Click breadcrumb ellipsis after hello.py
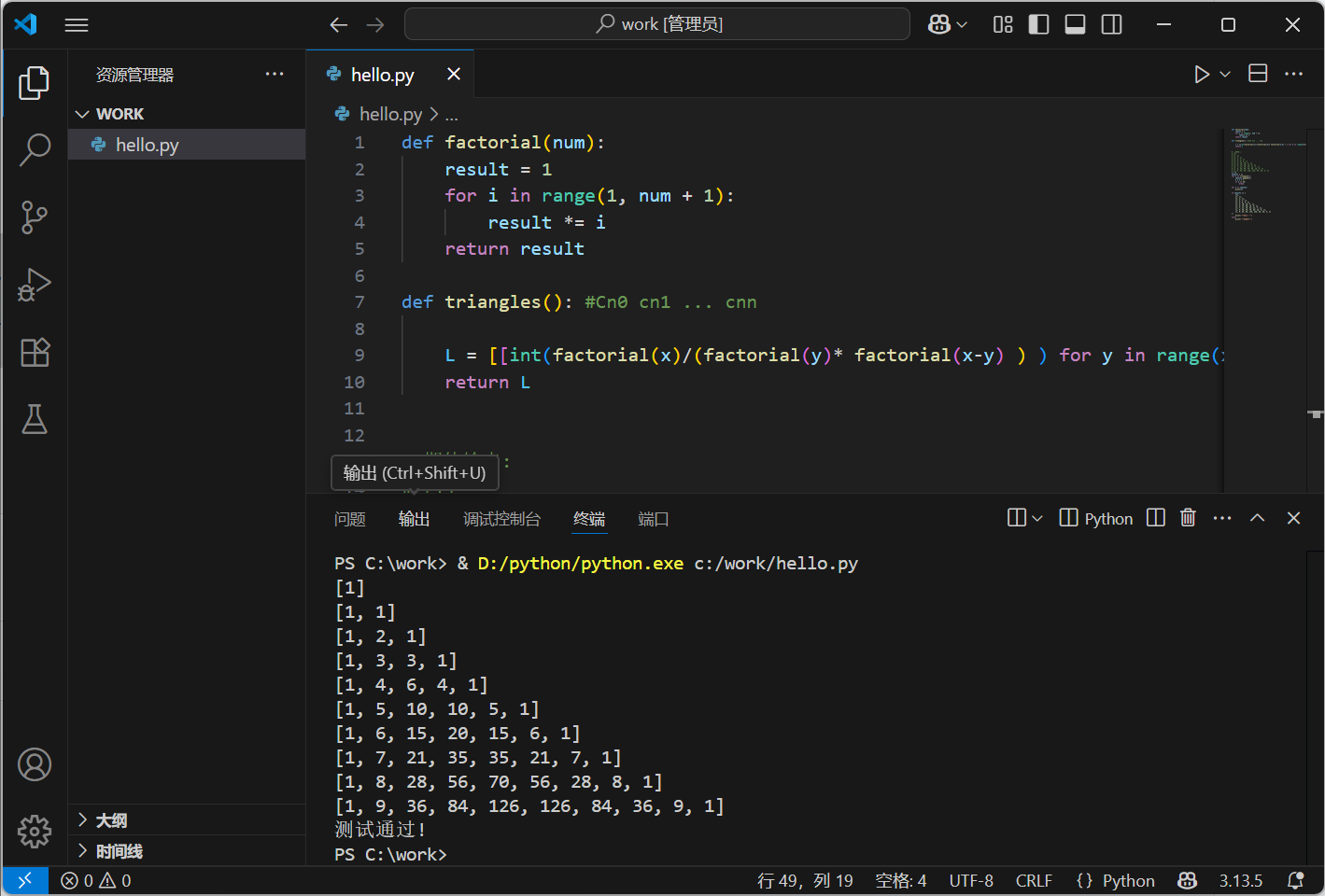 (451, 115)
